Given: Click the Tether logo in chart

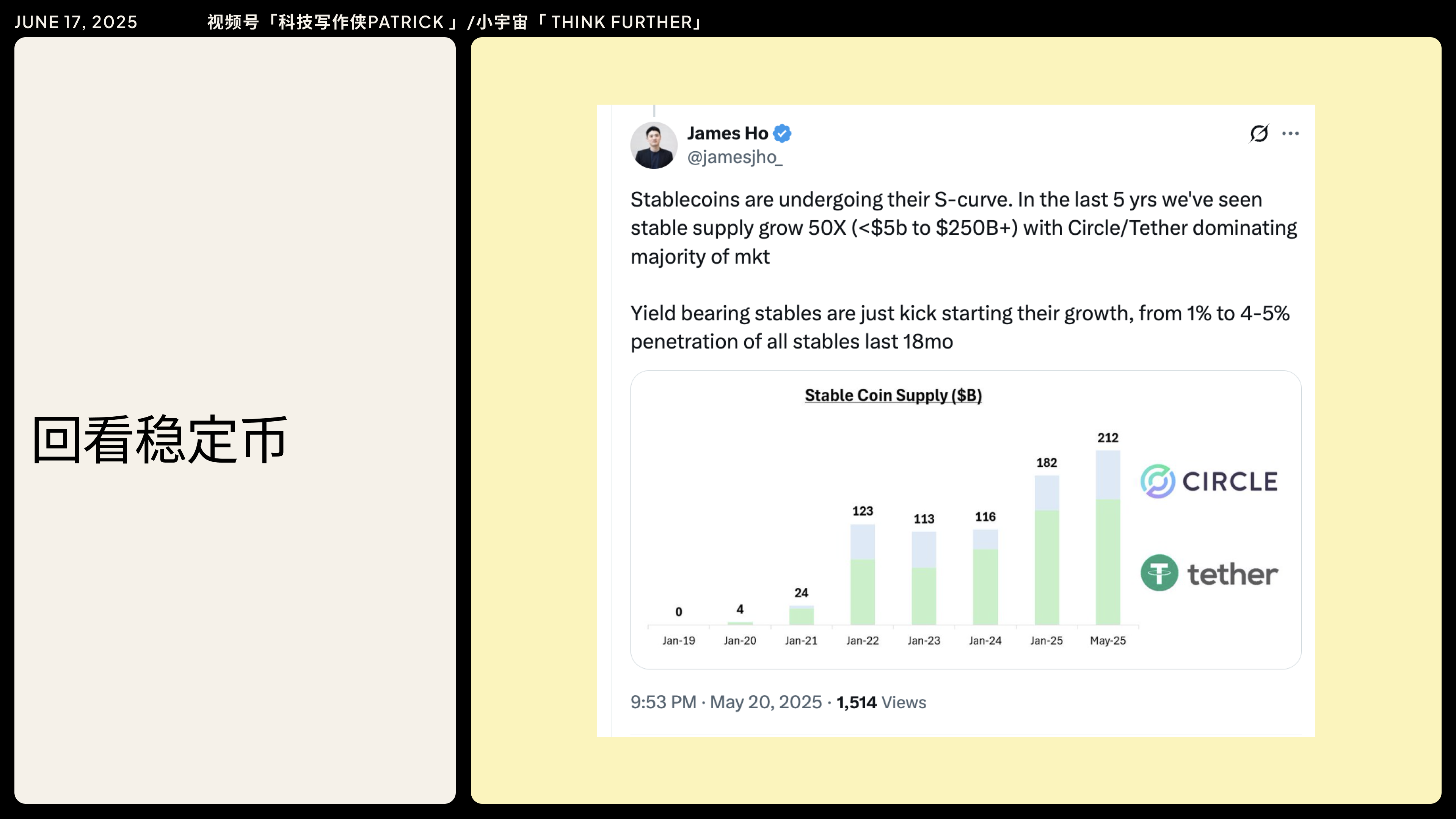Looking at the screenshot, I should click(x=1209, y=573).
